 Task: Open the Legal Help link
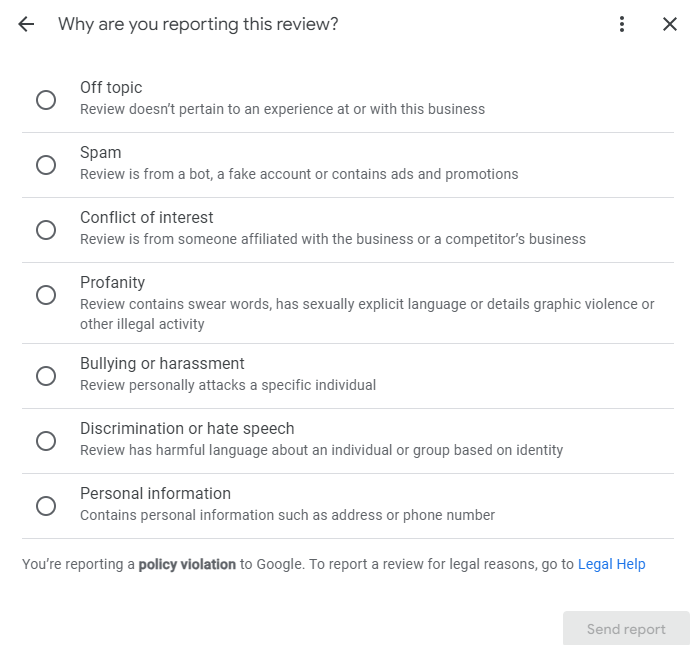(x=611, y=564)
